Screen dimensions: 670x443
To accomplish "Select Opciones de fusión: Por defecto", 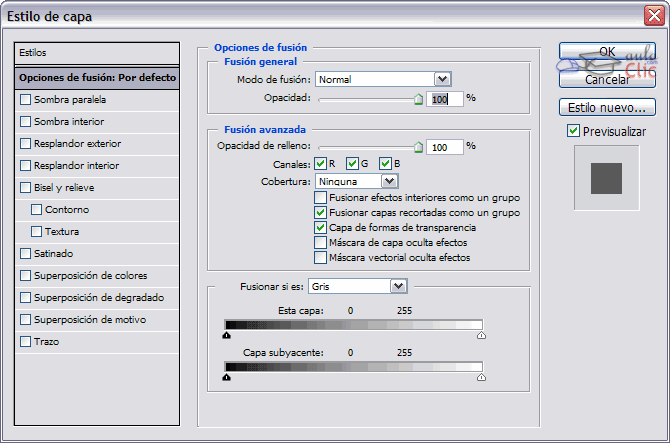I will click(97, 78).
